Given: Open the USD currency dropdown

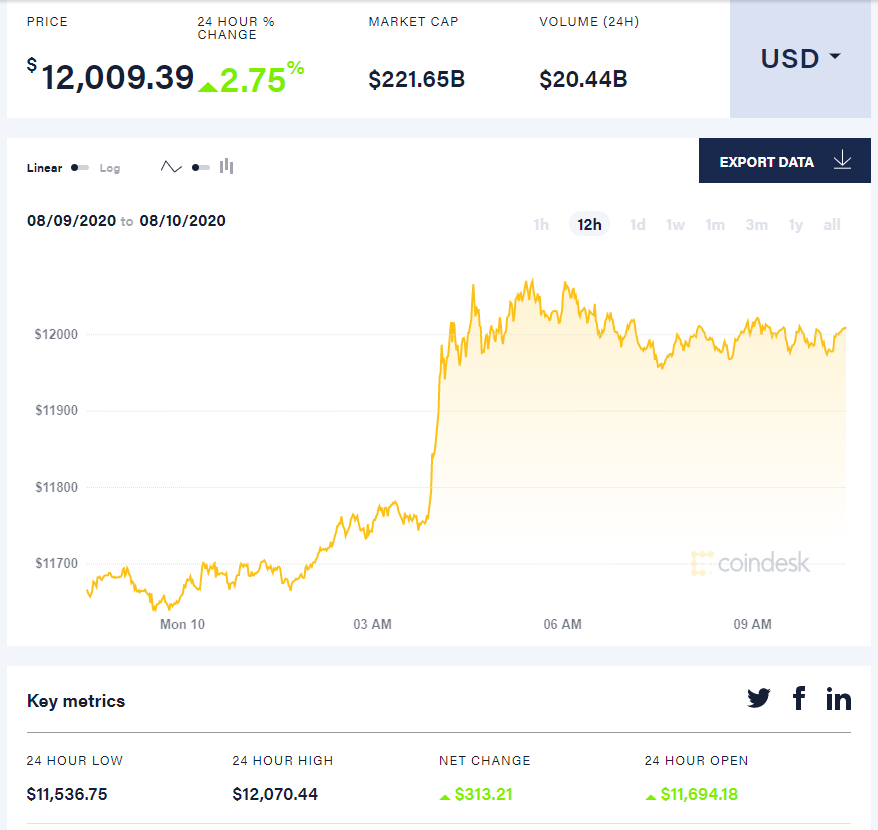Looking at the screenshot, I should pyautogui.click(x=799, y=59).
